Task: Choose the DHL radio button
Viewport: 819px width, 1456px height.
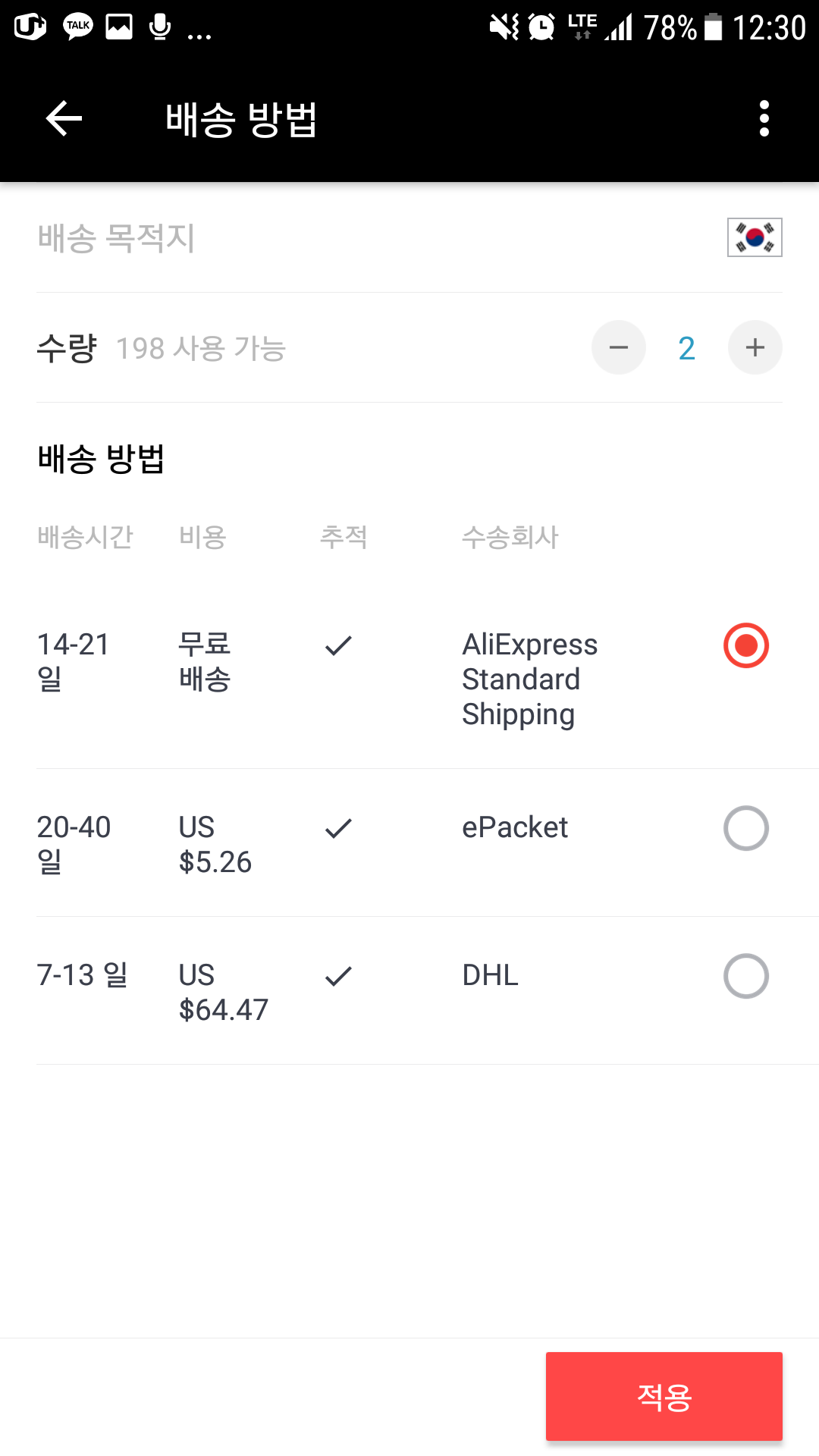Action: coord(746,976)
